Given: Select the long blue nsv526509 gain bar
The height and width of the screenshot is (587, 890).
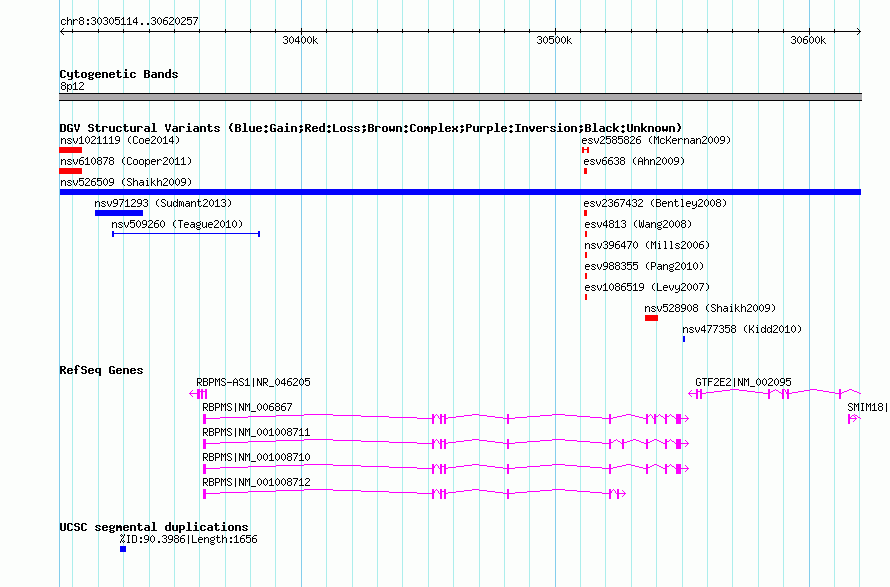Looking at the screenshot, I should 460,192.
